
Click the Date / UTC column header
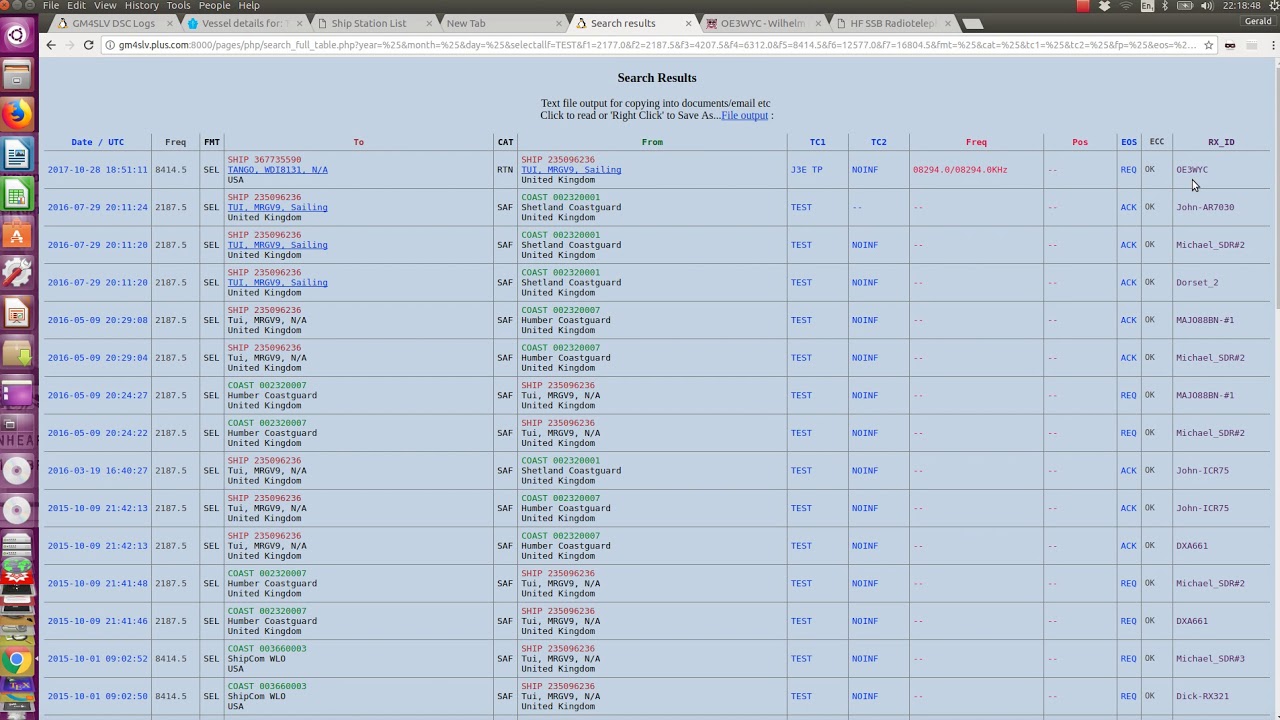[97, 142]
